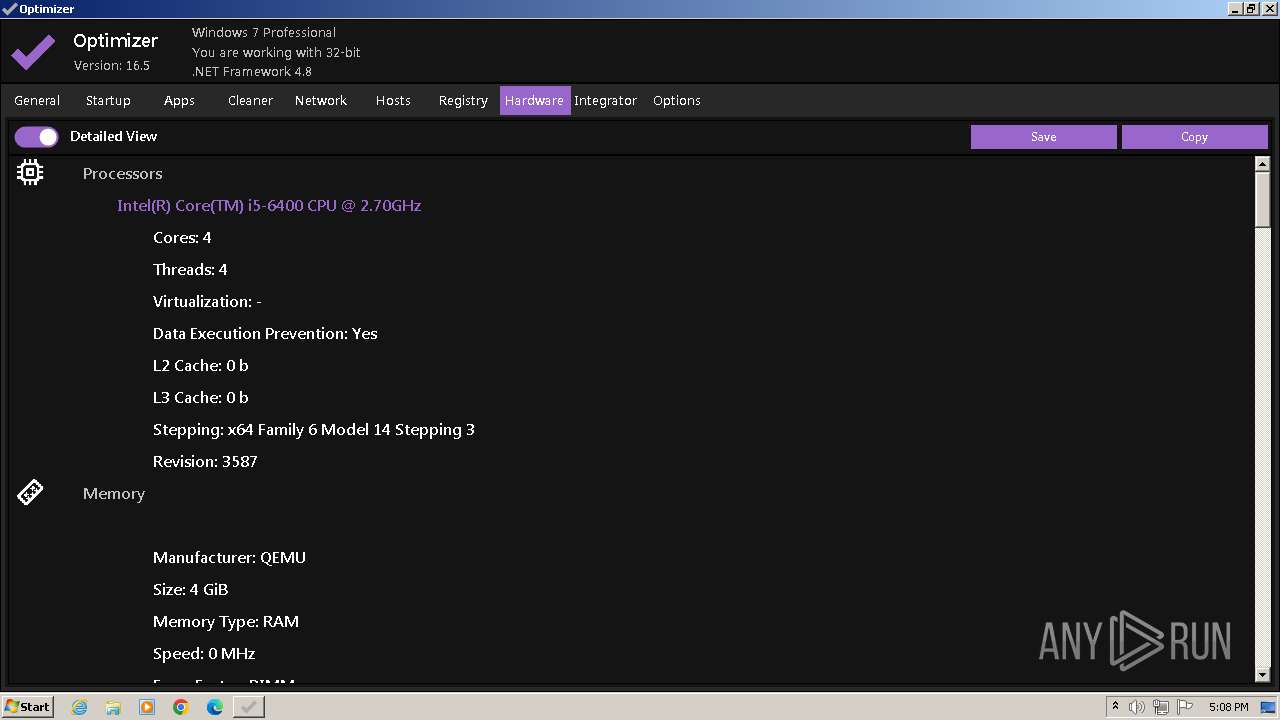Select the Hardware tab
Screen dimensions: 1280x720
click(x=535, y=101)
